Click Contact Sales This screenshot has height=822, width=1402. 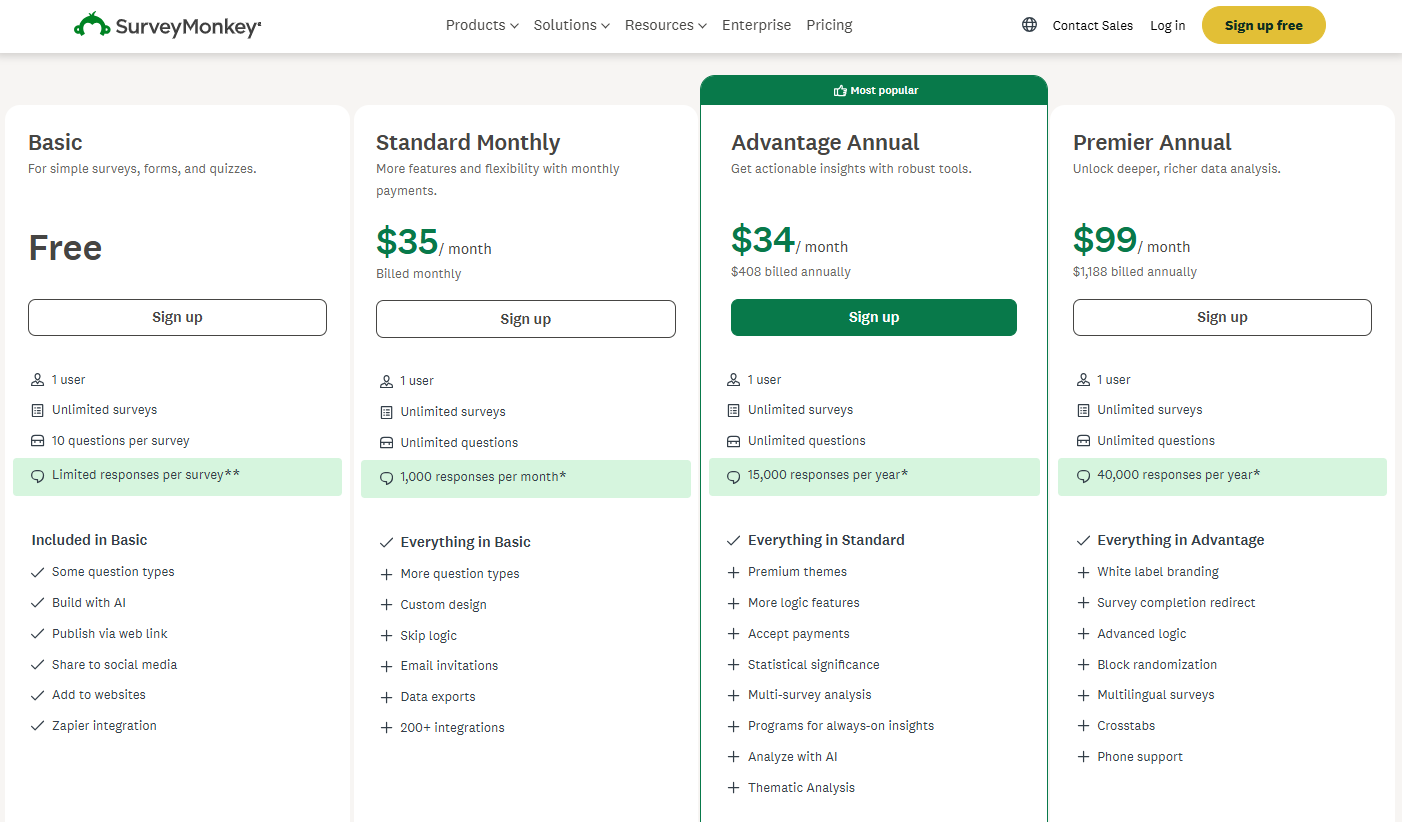coord(1093,26)
